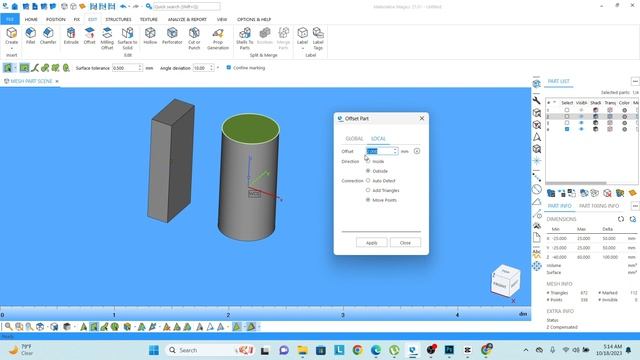Click the dotted line measure icon in the sidebar
640x360 pixels.
click(537, 177)
